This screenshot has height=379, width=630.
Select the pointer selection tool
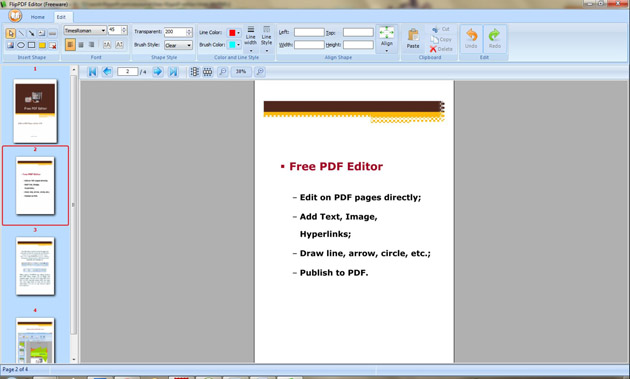coord(10,33)
